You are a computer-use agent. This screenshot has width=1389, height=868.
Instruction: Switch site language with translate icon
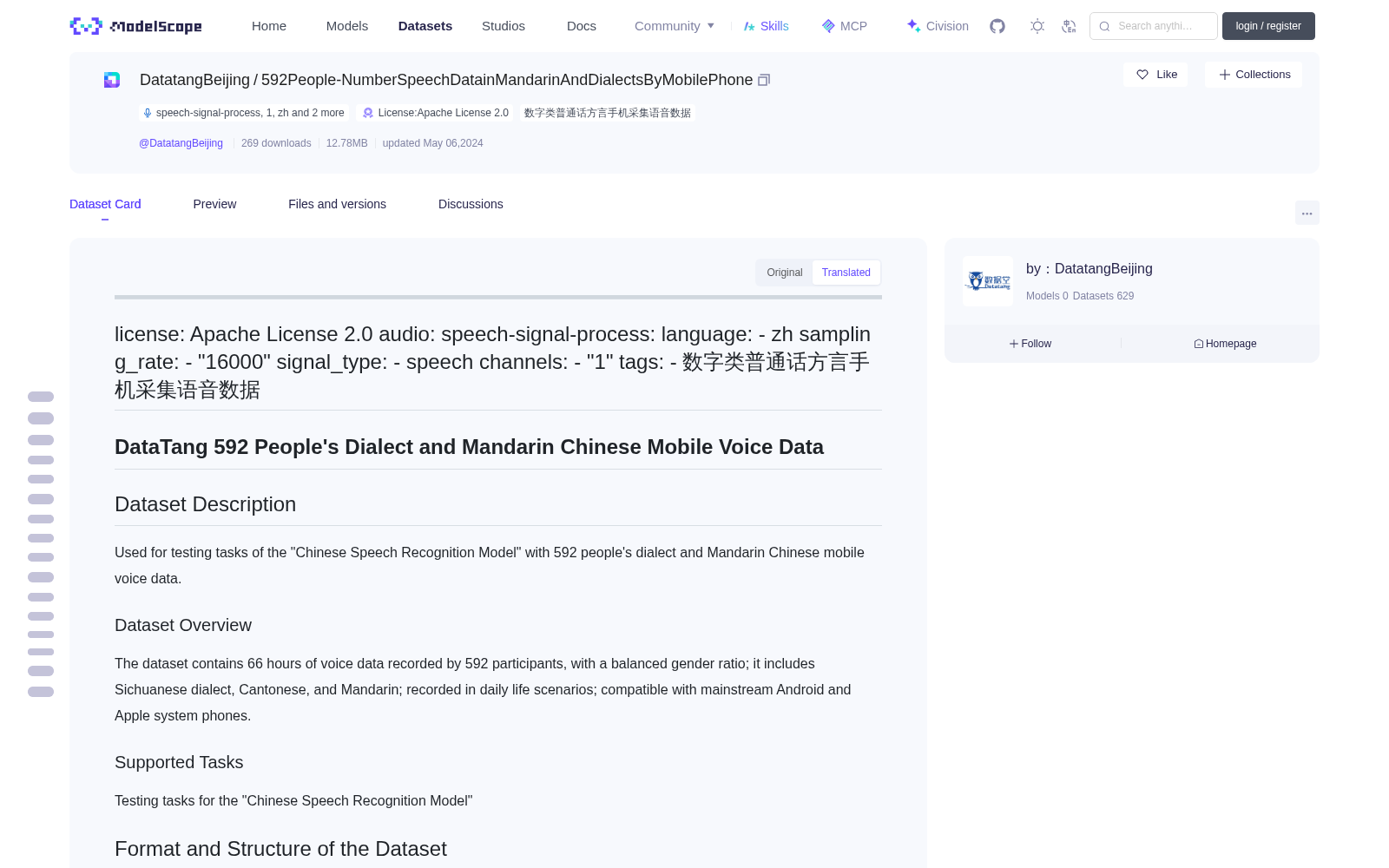coord(1069,26)
